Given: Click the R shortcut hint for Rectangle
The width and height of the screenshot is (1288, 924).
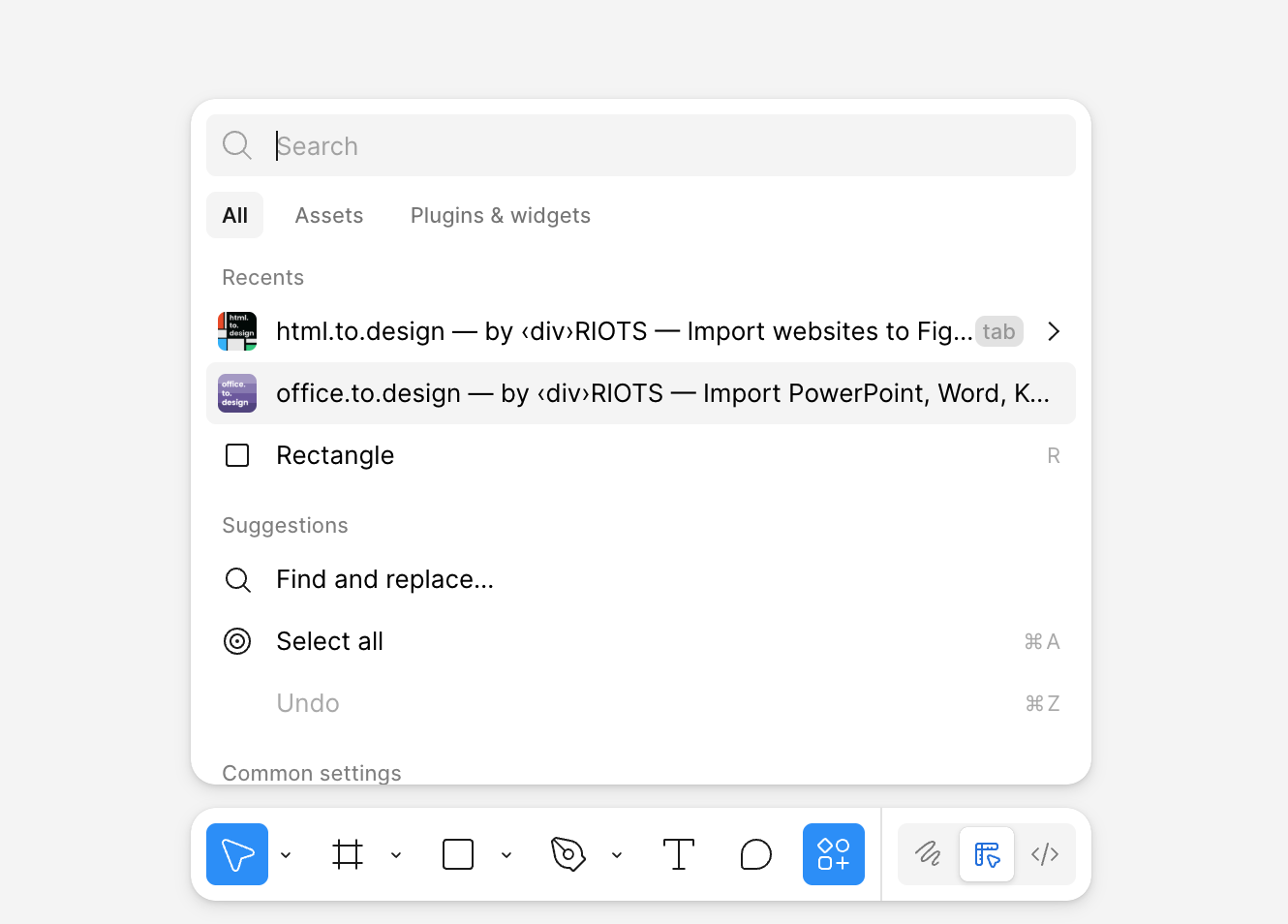Looking at the screenshot, I should pyautogui.click(x=1054, y=455).
